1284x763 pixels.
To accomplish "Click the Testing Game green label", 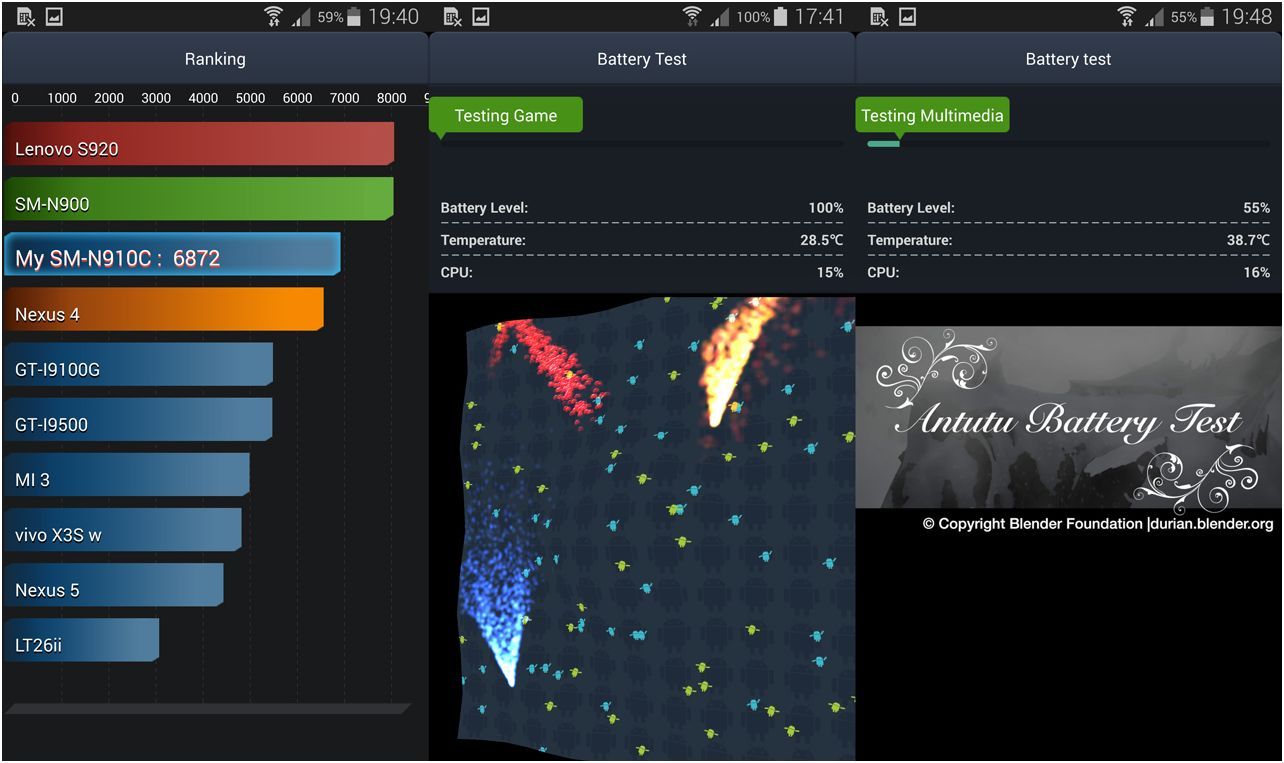I will point(505,115).
